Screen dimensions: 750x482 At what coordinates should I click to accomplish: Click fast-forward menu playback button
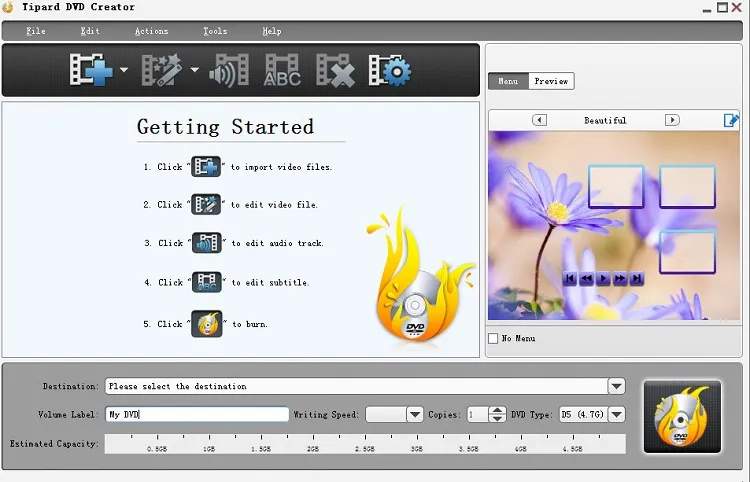point(620,278)
